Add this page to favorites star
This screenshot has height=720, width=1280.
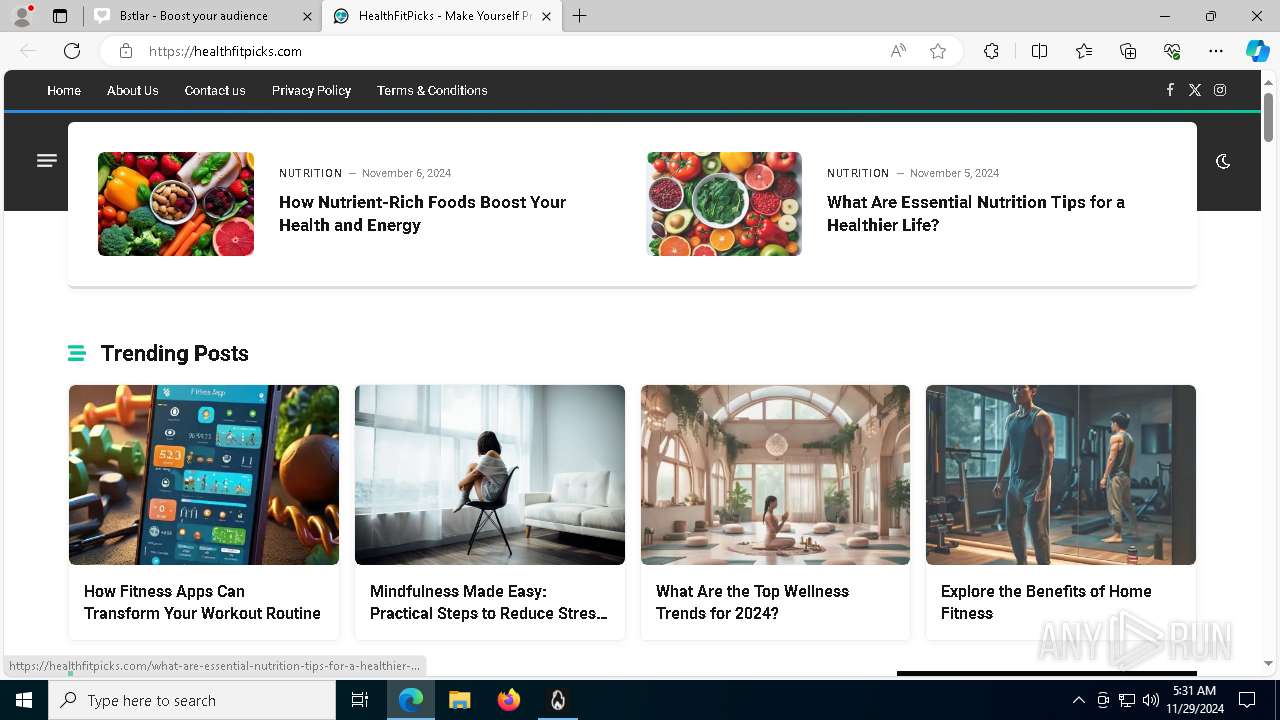[938, 51]
